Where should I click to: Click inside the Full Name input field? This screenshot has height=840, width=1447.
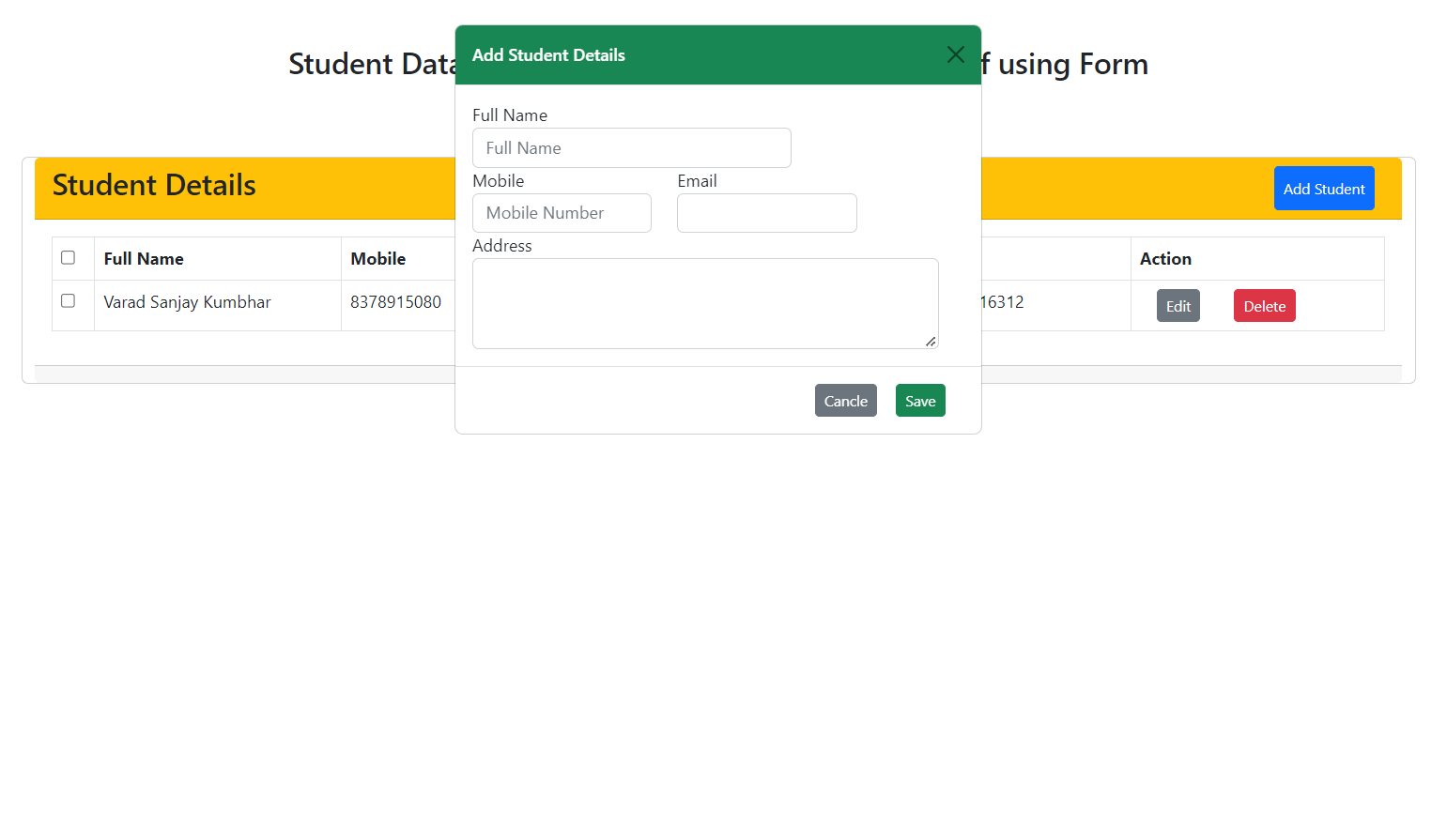tap(631, 147)
